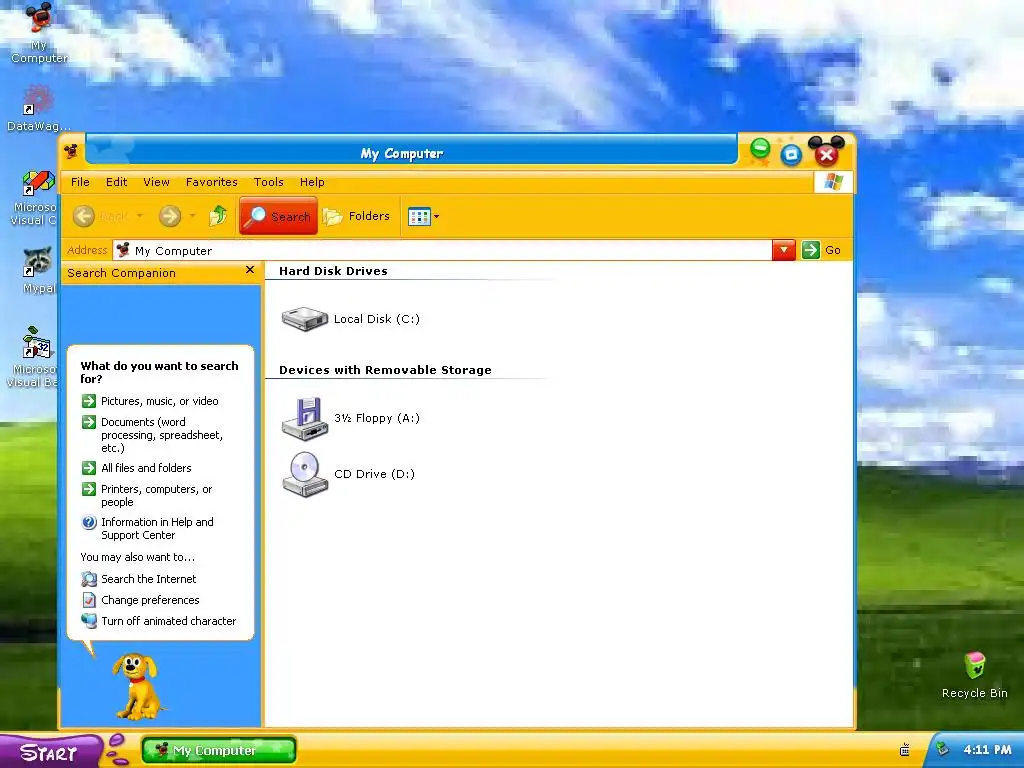Click the animated dog search character
This screenshot has width=1024, height=768.
(136, 686)
